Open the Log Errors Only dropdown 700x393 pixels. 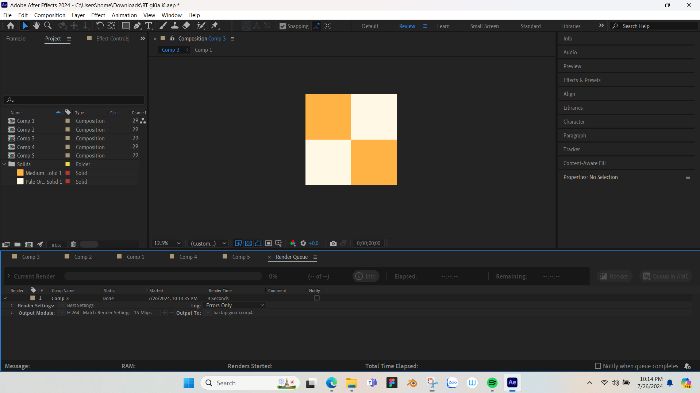point(235,305)
